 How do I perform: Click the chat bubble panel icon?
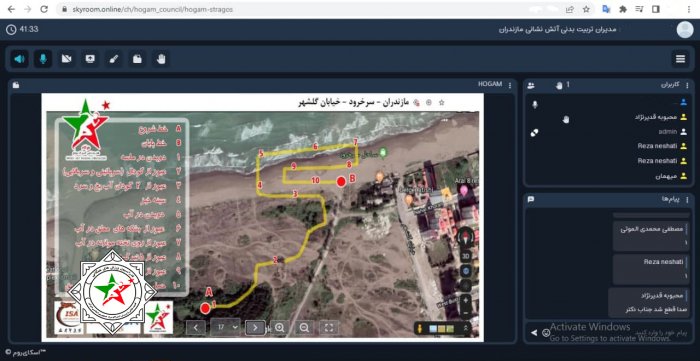531,199
